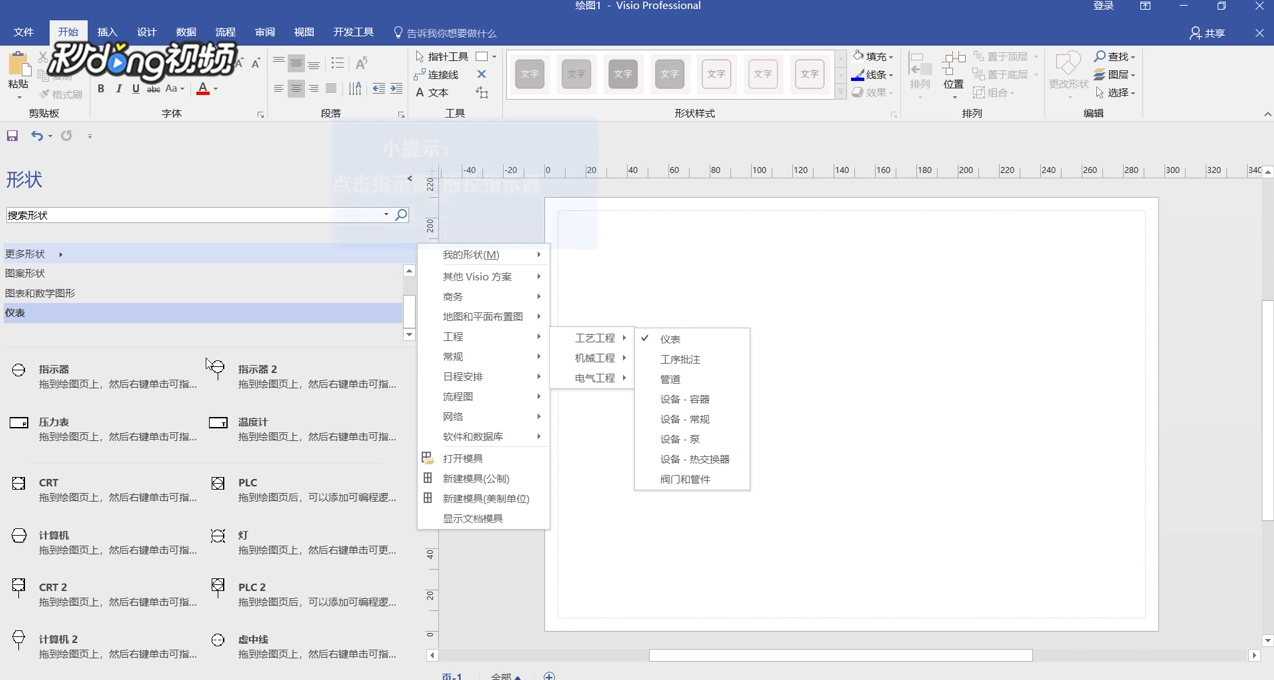Click the Share (共享) button
The height and width of the screenshot is (680, 1274).
click(x=1207, y=33)
